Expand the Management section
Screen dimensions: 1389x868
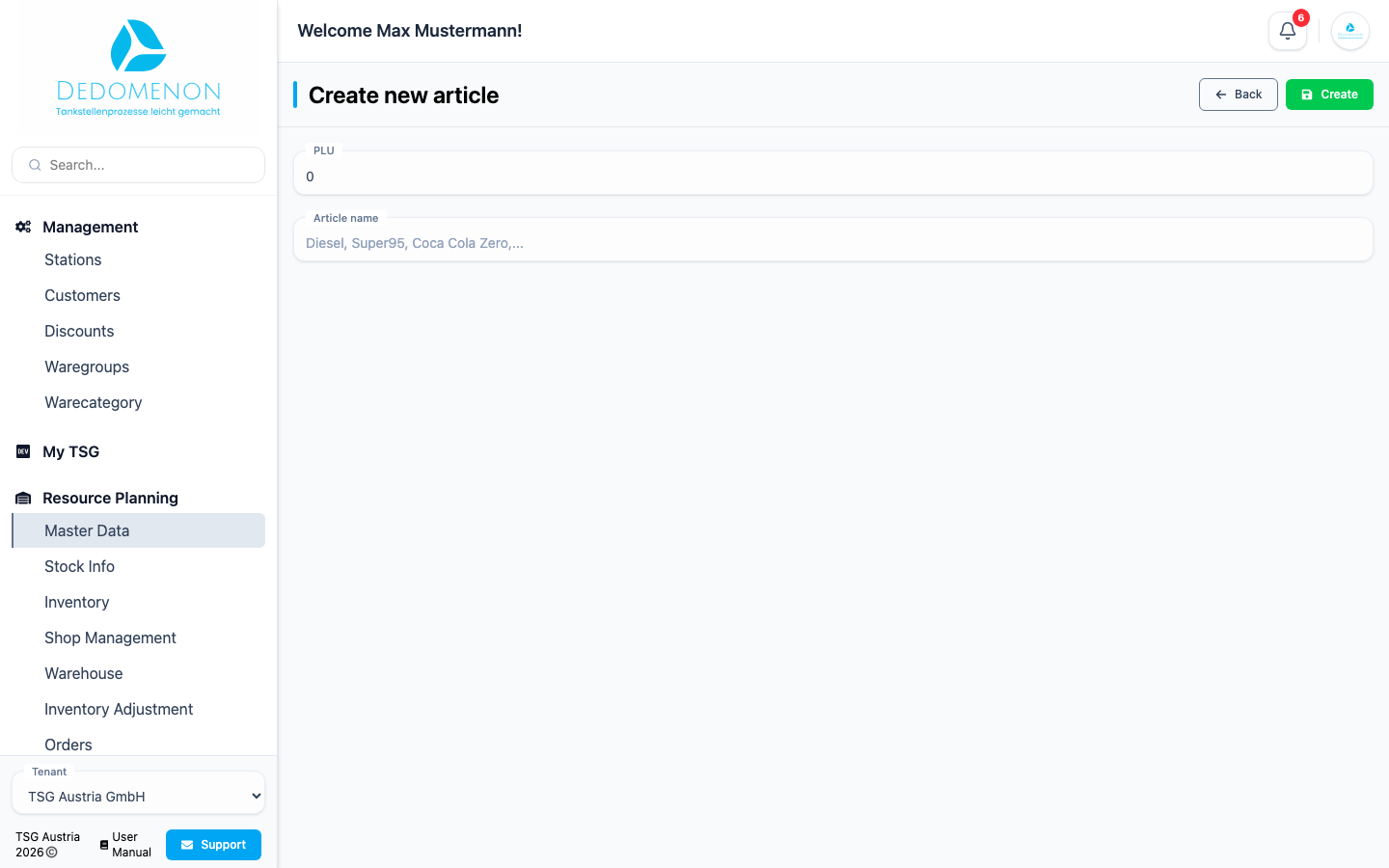[91, 227]
